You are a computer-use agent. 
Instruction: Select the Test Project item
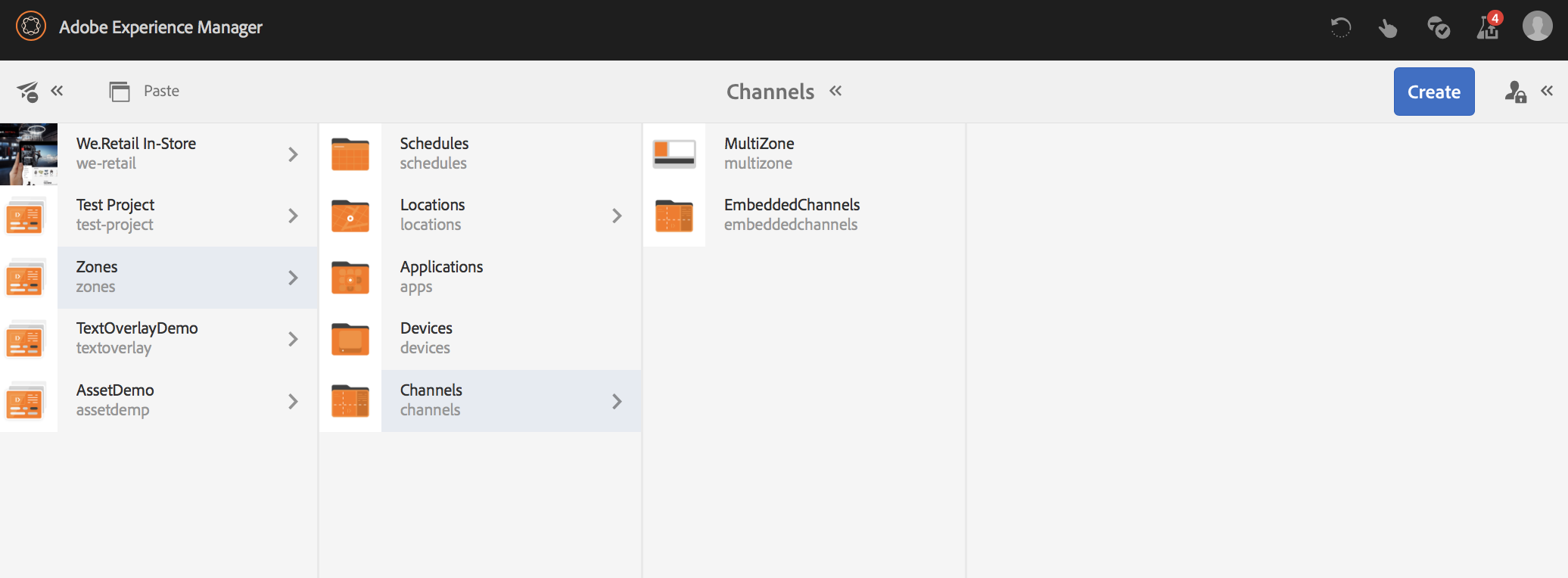tap(115, 215)
